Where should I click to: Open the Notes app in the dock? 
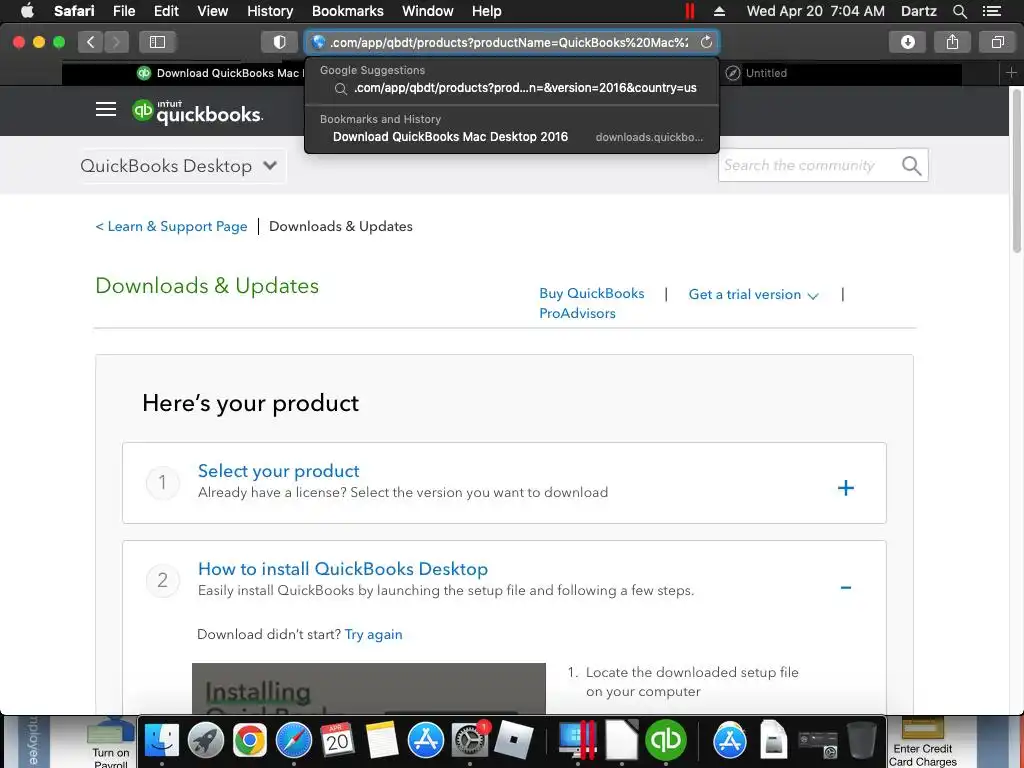point(382,741)
